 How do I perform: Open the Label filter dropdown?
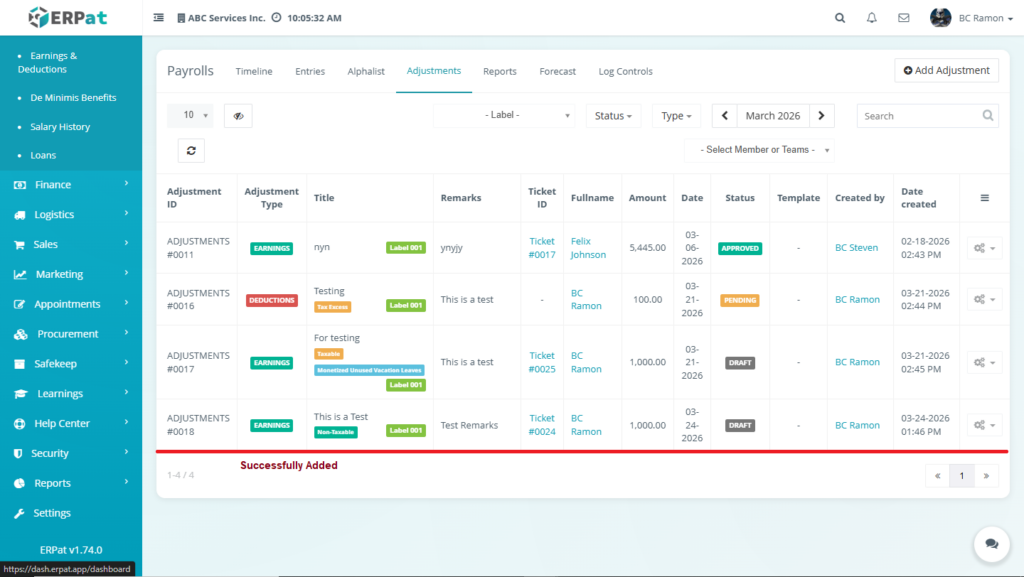pos(504,116)
